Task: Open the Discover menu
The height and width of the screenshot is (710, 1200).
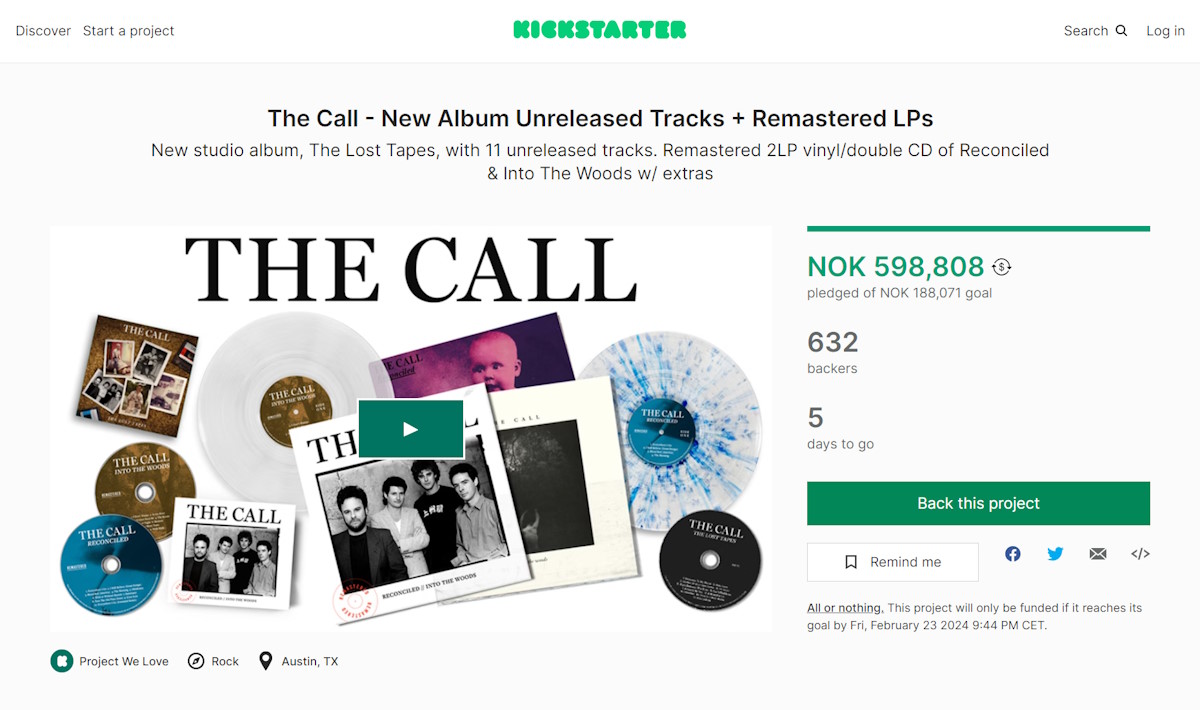Action: coord(43,31)
